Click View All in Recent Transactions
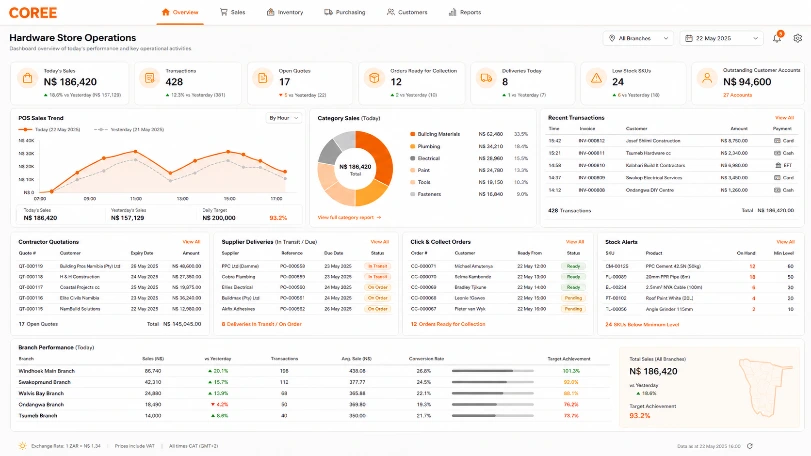Screen dimensions: 811x456 (784, 118)
